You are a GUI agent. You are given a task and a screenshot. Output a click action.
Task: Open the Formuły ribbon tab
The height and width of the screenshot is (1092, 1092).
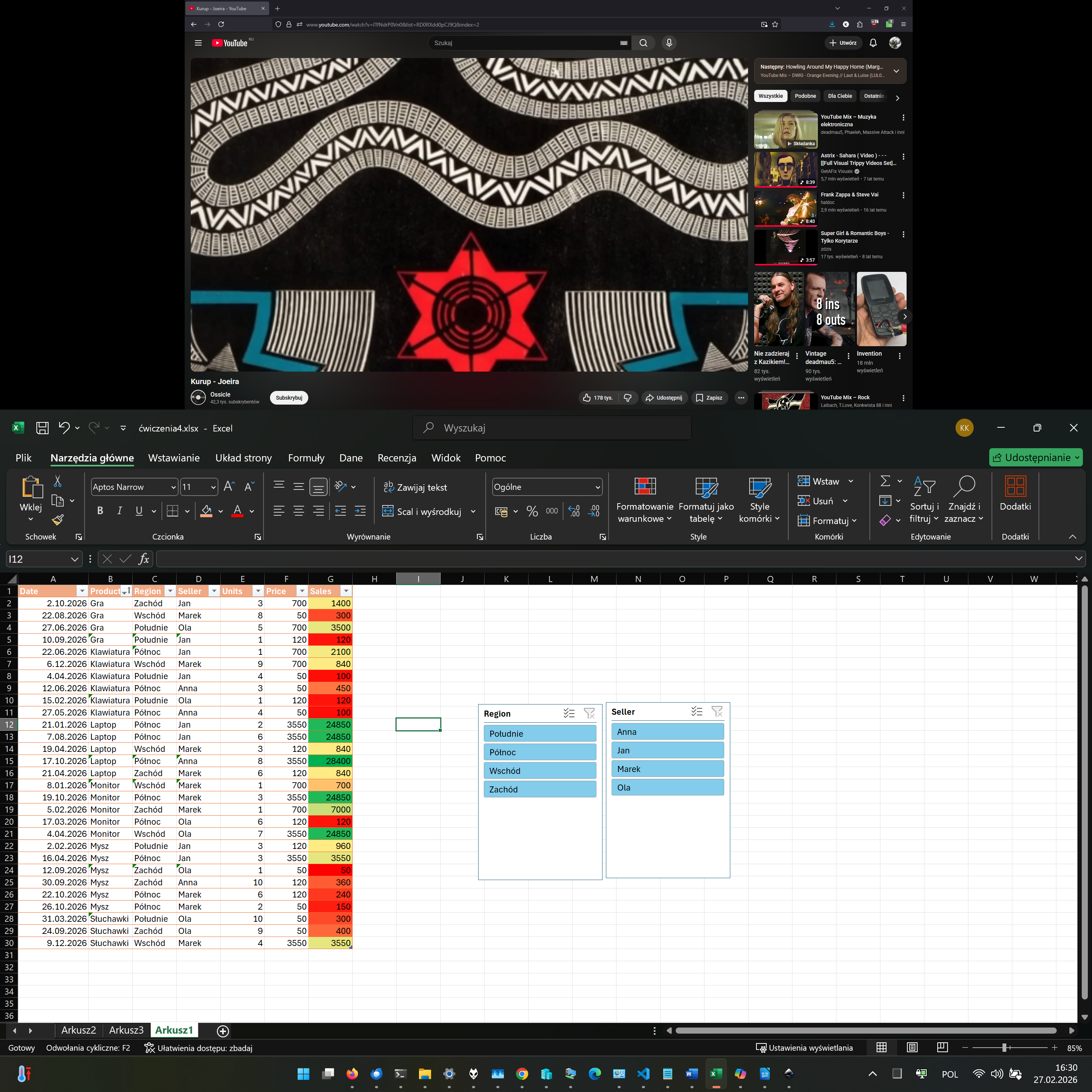[x=306, y=458]
